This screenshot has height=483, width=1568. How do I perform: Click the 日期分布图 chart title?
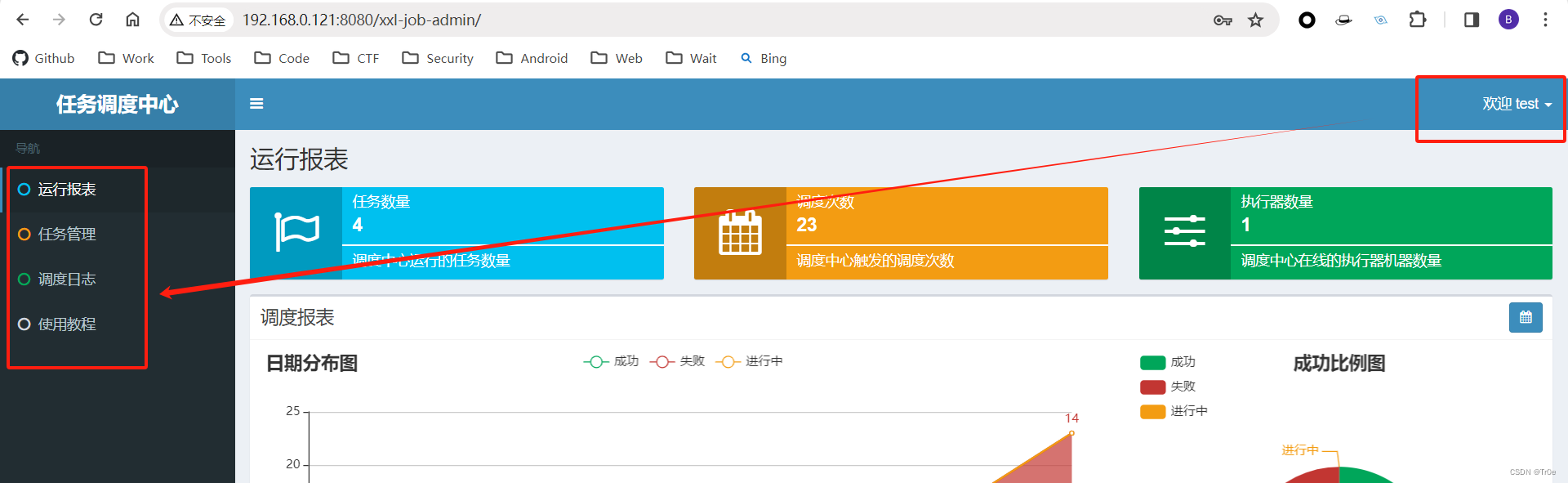(312, 364)
